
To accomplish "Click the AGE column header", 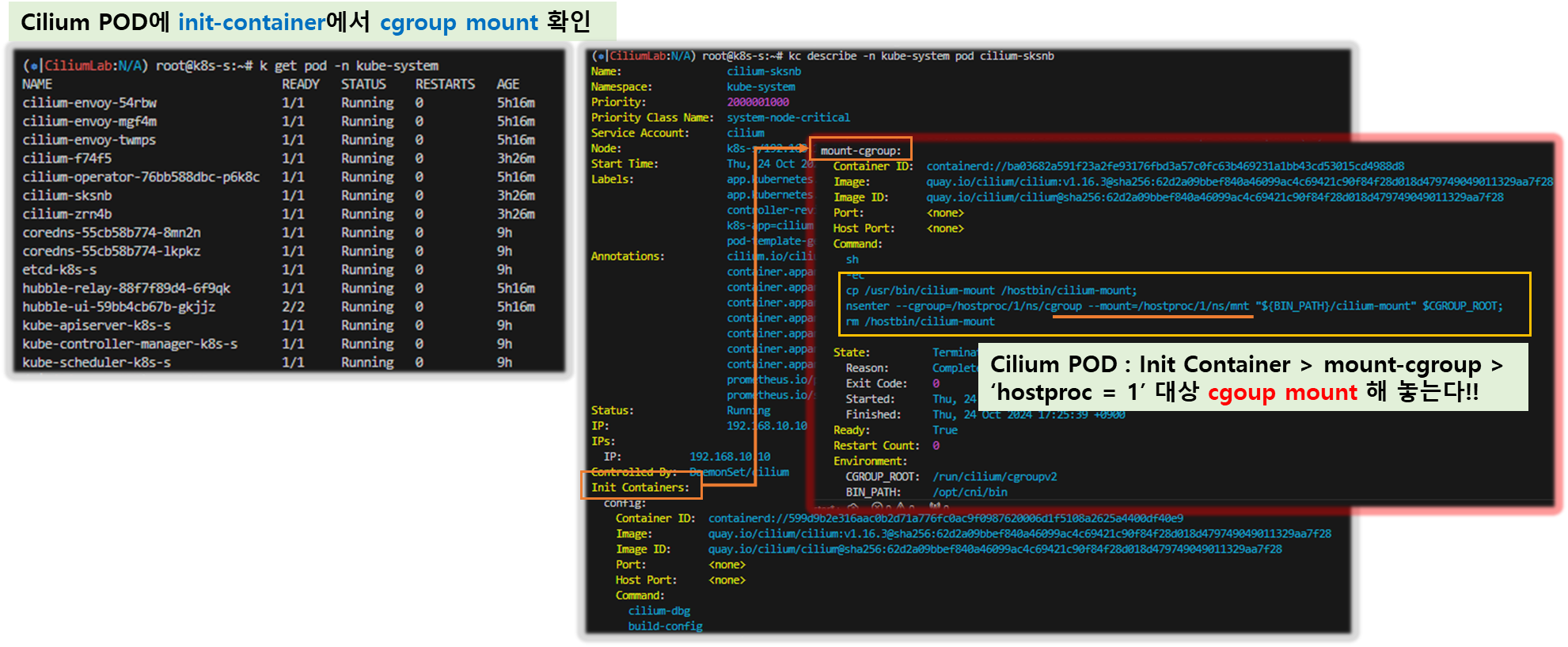I will pyautogui.click(x=508, y=84).
